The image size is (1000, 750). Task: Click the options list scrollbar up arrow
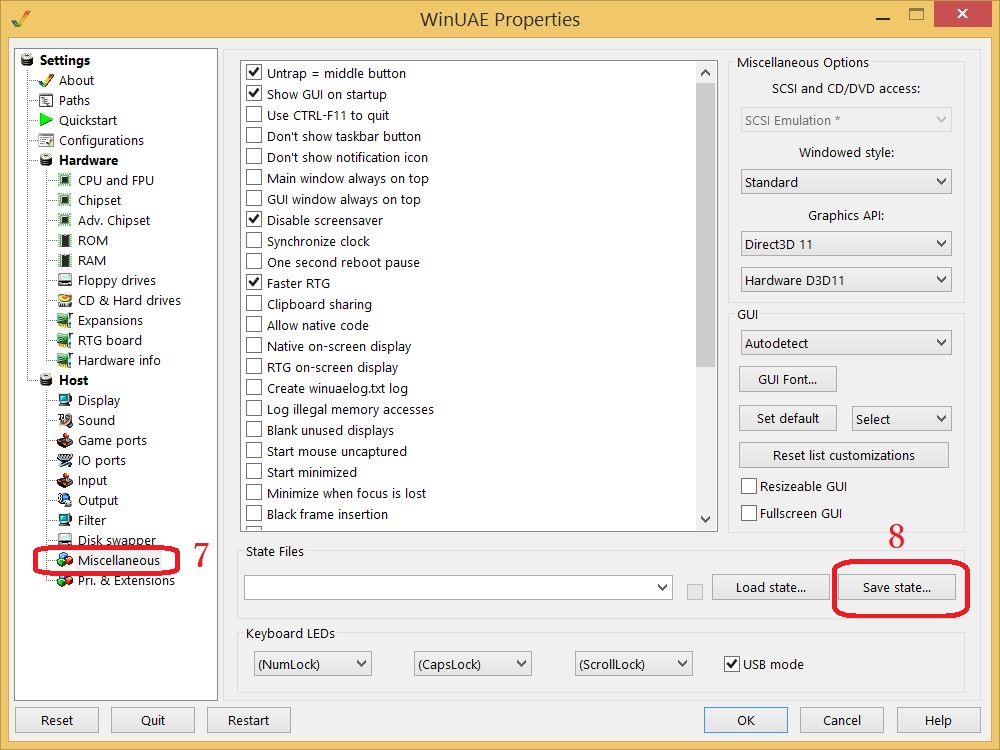705,73
